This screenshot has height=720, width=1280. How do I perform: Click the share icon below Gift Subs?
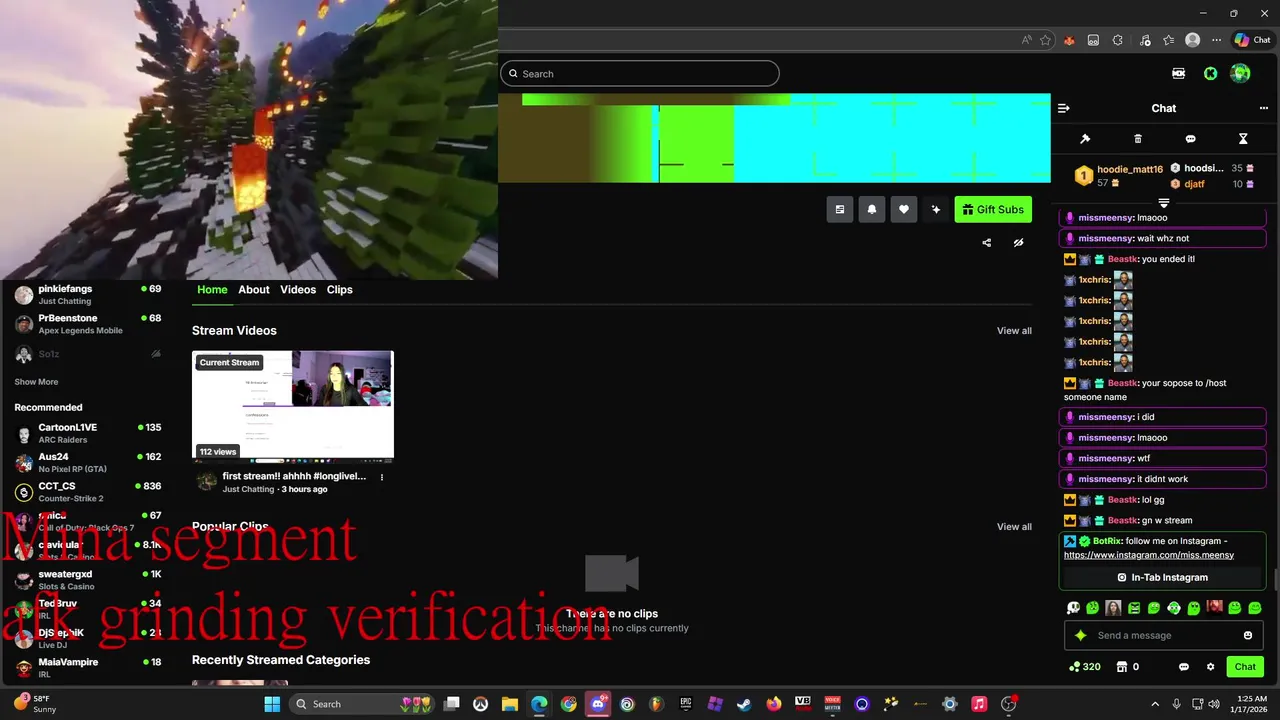[x=987, y=242]
